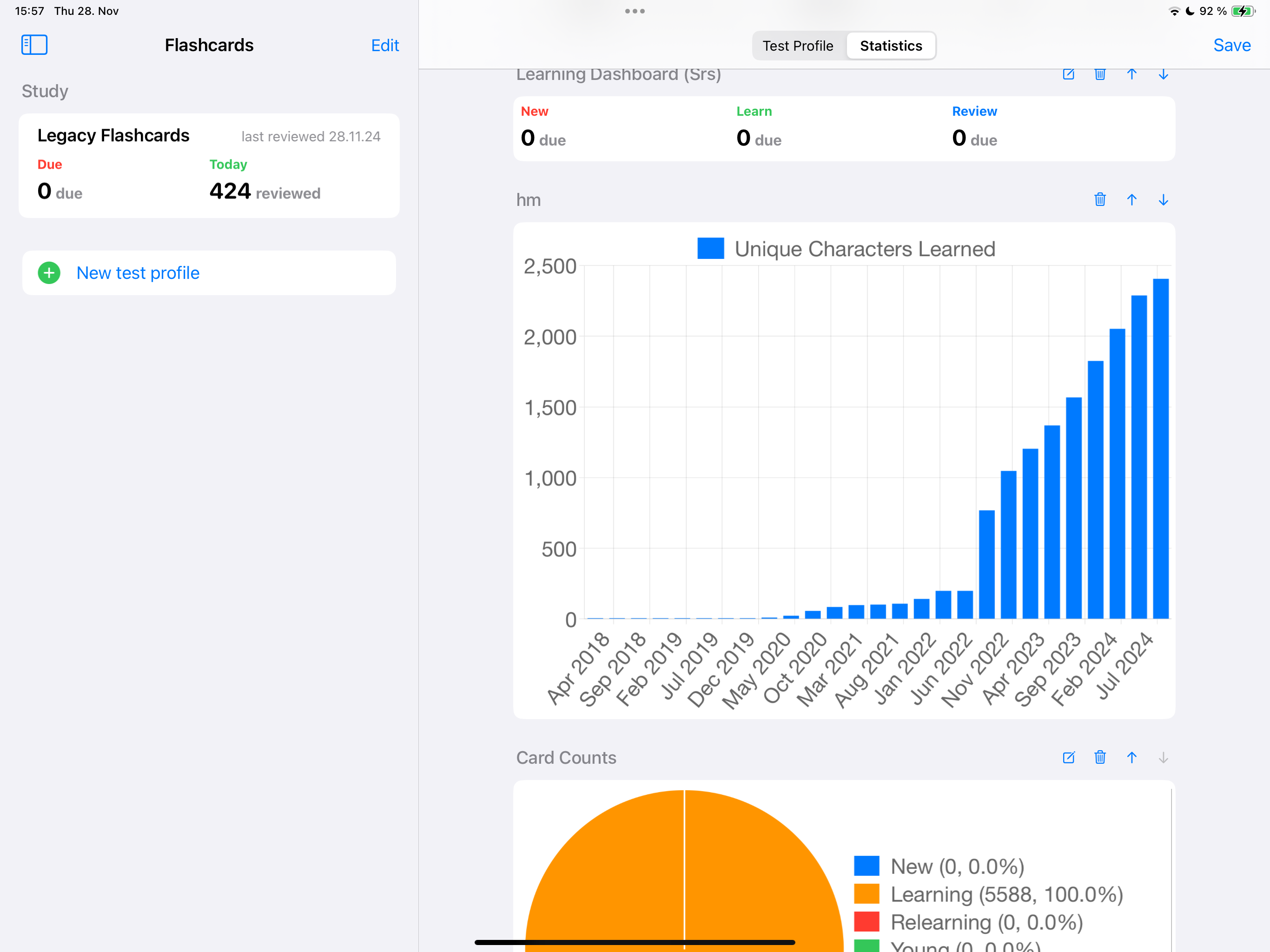Edit the Learning Dashboard (Srs) widget
This screenshot has width=1270, height=952.
tap(1068, 74)
